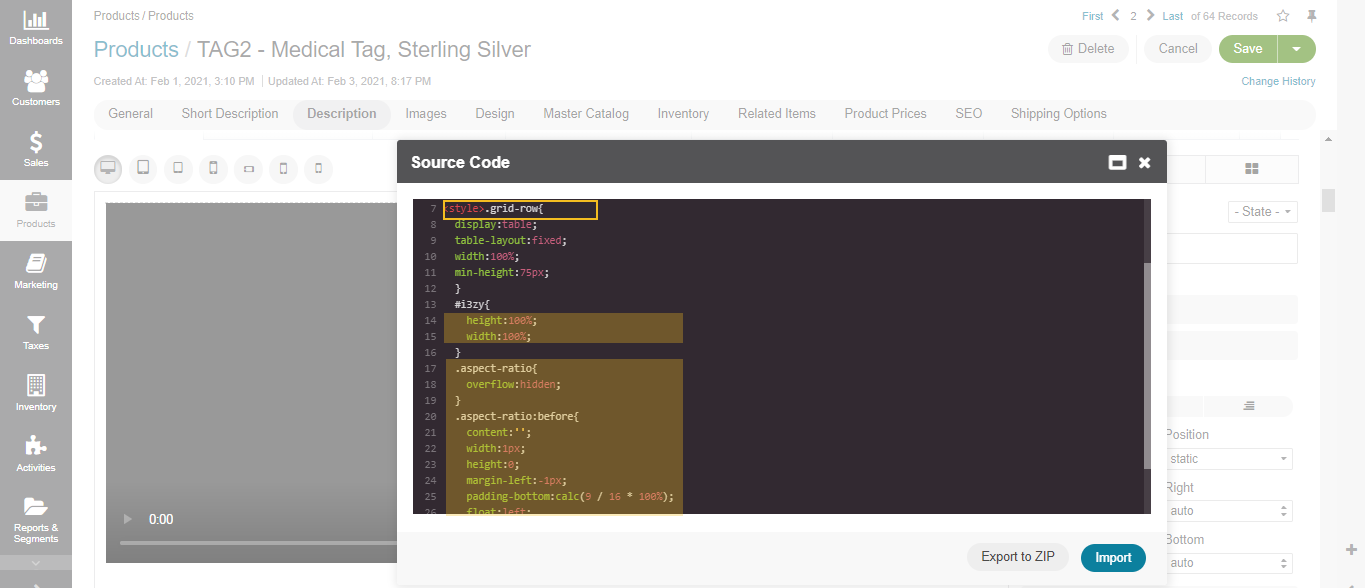The height and width of the screenshot is (588, 1365).
Task: Click the Import button
Action: [1113, 557]
